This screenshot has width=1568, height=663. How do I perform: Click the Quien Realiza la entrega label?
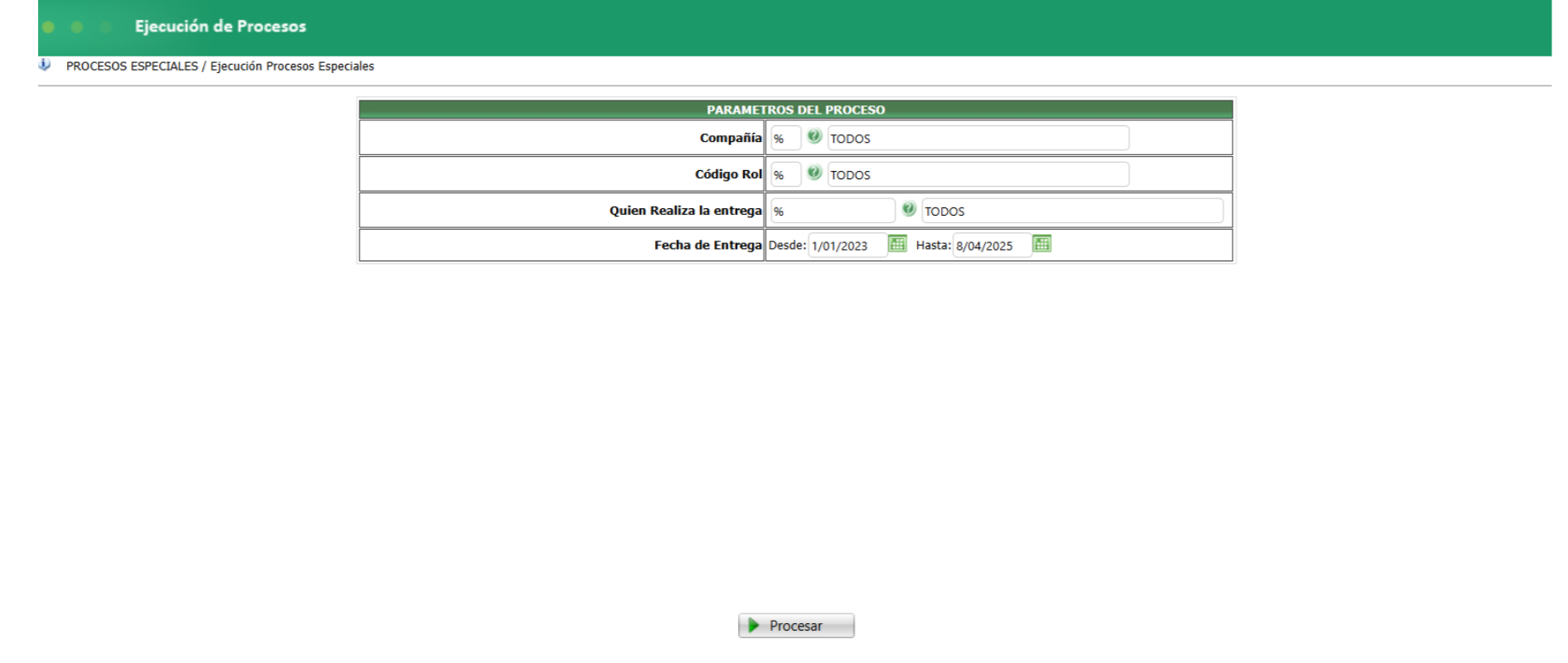(x=686, y=211)
